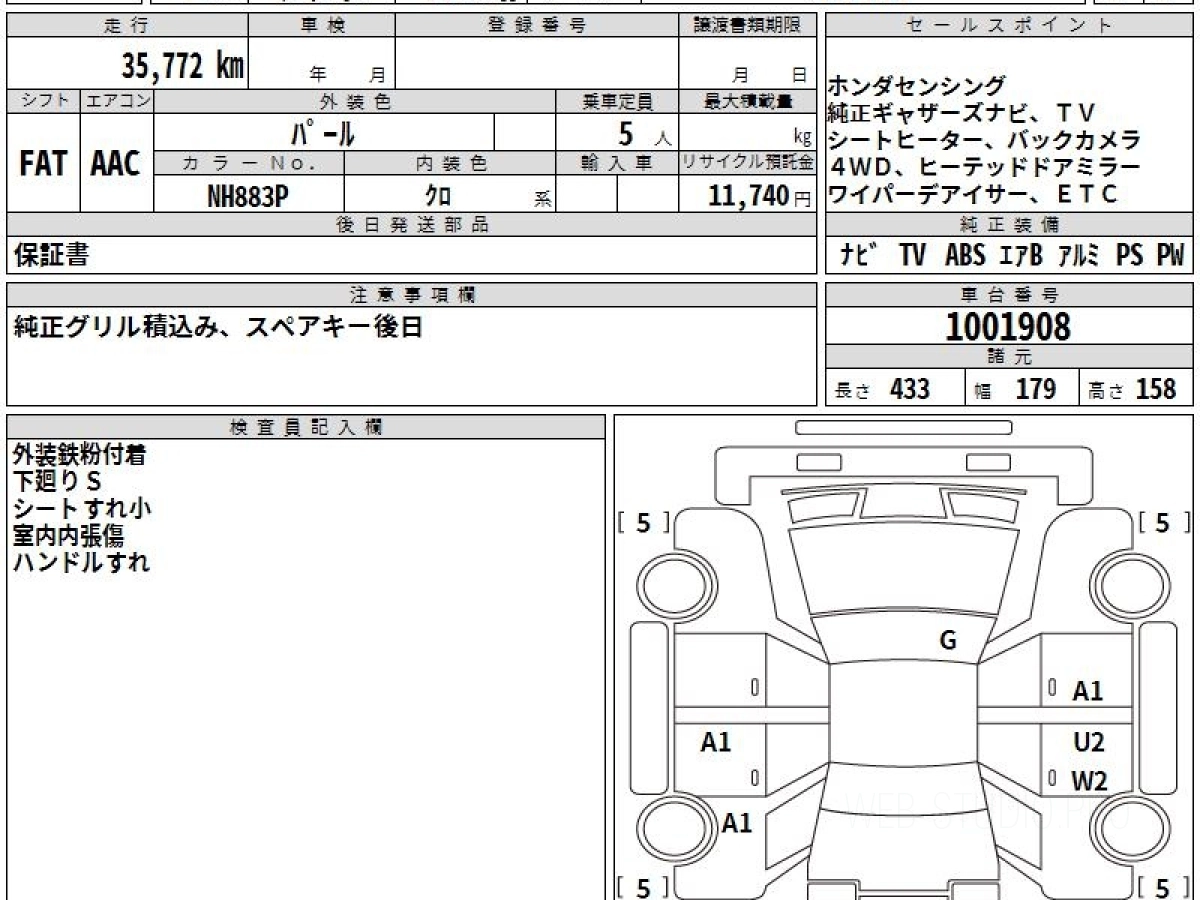This screenshot has height=900, width=1200.
Task: Select the 外装鉄粉付着 inspector note
Action: tap(80, 455)
